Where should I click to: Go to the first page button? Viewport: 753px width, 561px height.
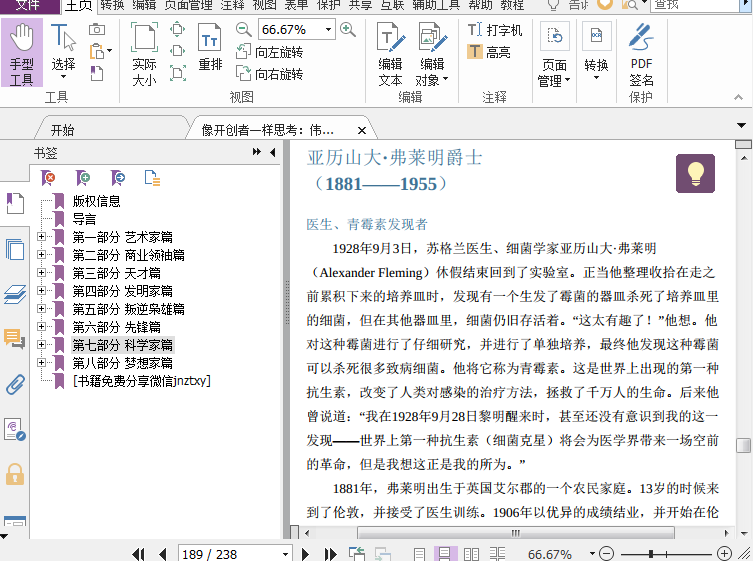pos(138,554)
